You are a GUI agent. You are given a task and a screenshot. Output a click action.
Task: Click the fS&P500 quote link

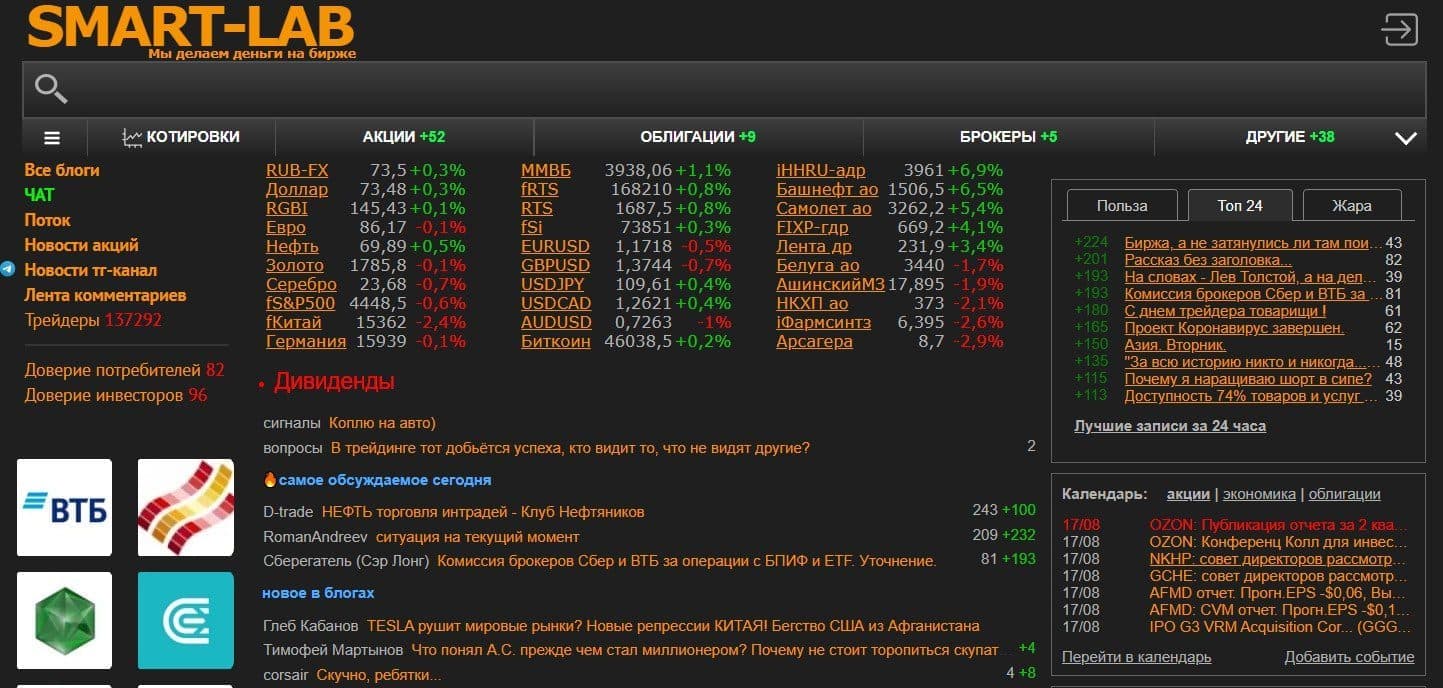pyautogui.click(x=301, y=303)
